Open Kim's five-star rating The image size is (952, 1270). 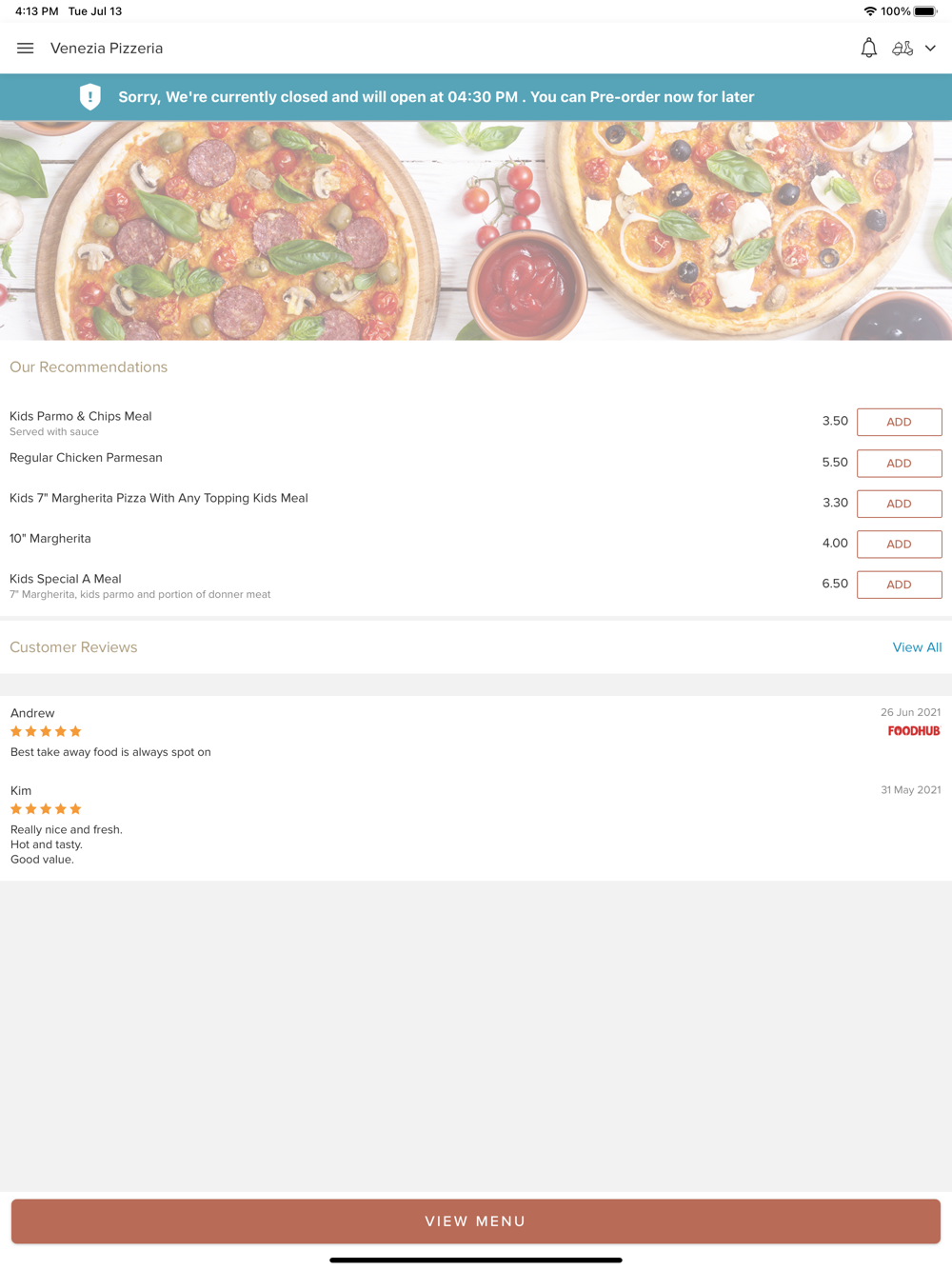[x=46, y=808]
